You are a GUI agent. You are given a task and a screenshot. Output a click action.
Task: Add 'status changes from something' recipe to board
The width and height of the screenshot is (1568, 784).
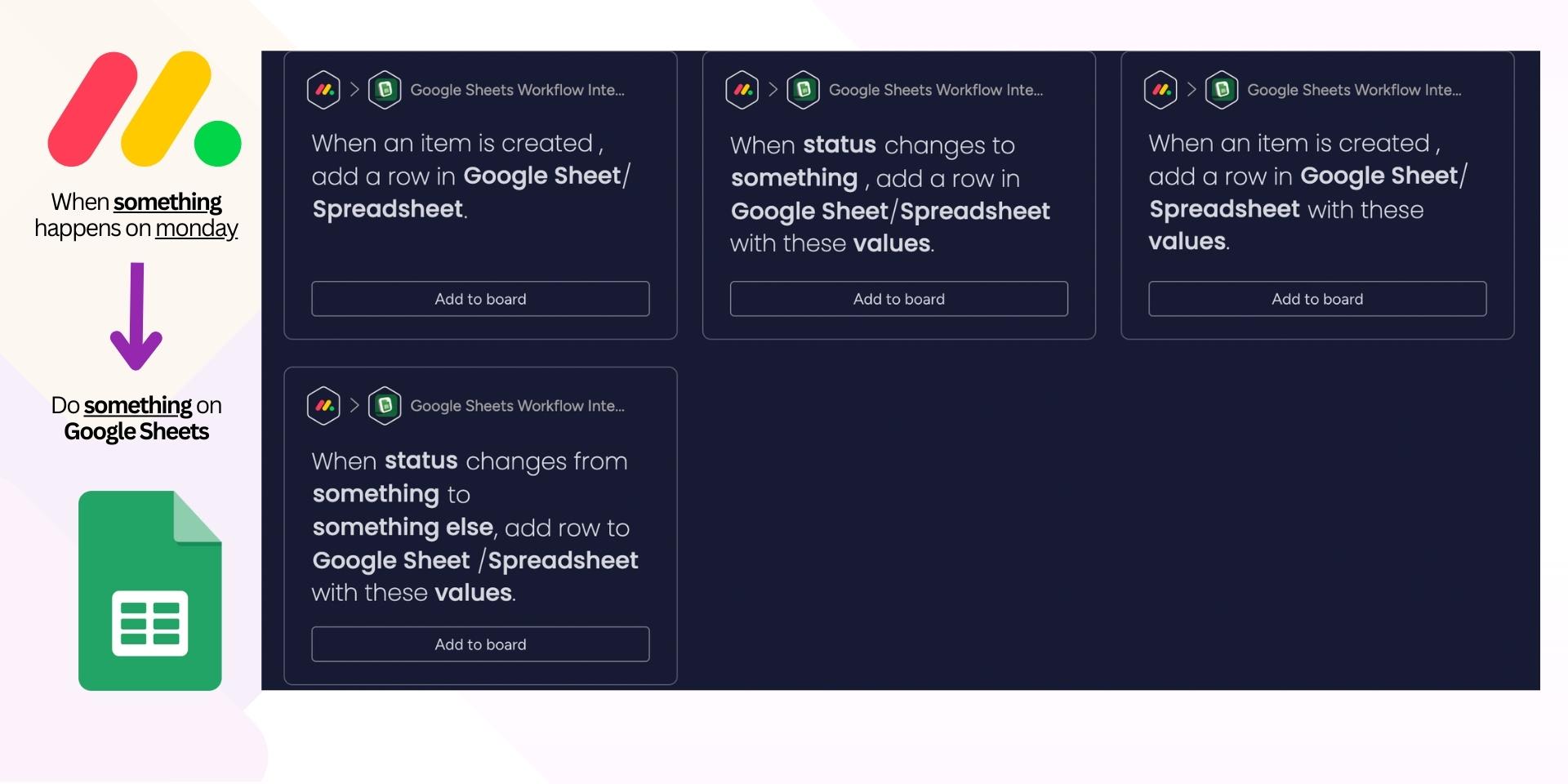[480, 644]
